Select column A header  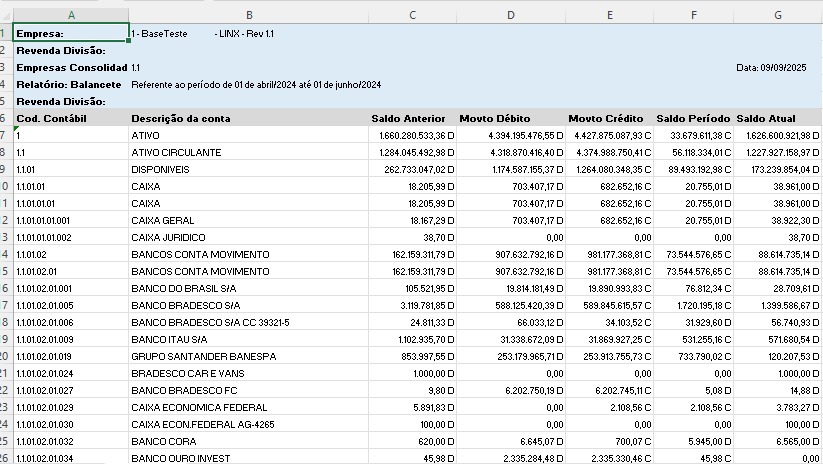tap(71, 15)
